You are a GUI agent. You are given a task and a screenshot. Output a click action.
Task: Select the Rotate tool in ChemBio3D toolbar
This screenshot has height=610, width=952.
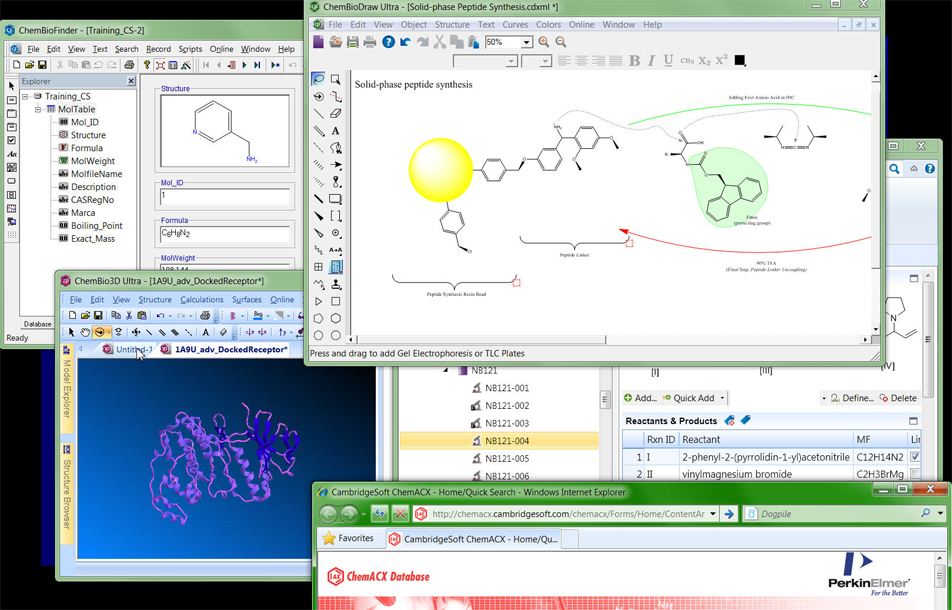[x=101, y=332]
